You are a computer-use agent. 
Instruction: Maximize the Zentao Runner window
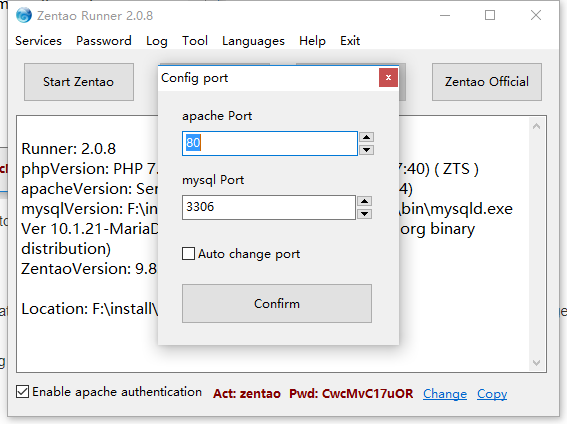pos(490,15)
